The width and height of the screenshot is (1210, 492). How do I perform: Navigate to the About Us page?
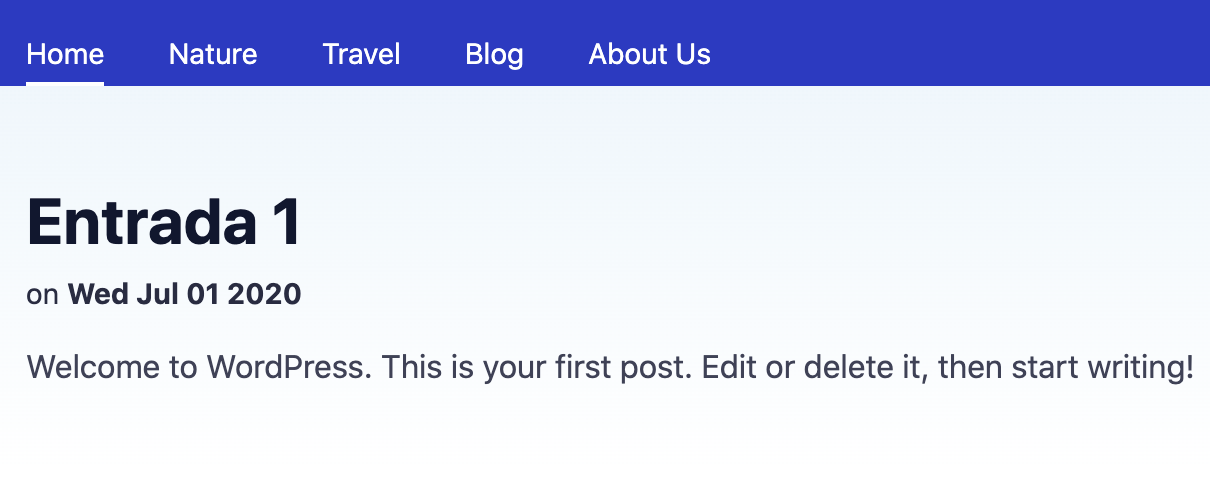click(649, 54)
